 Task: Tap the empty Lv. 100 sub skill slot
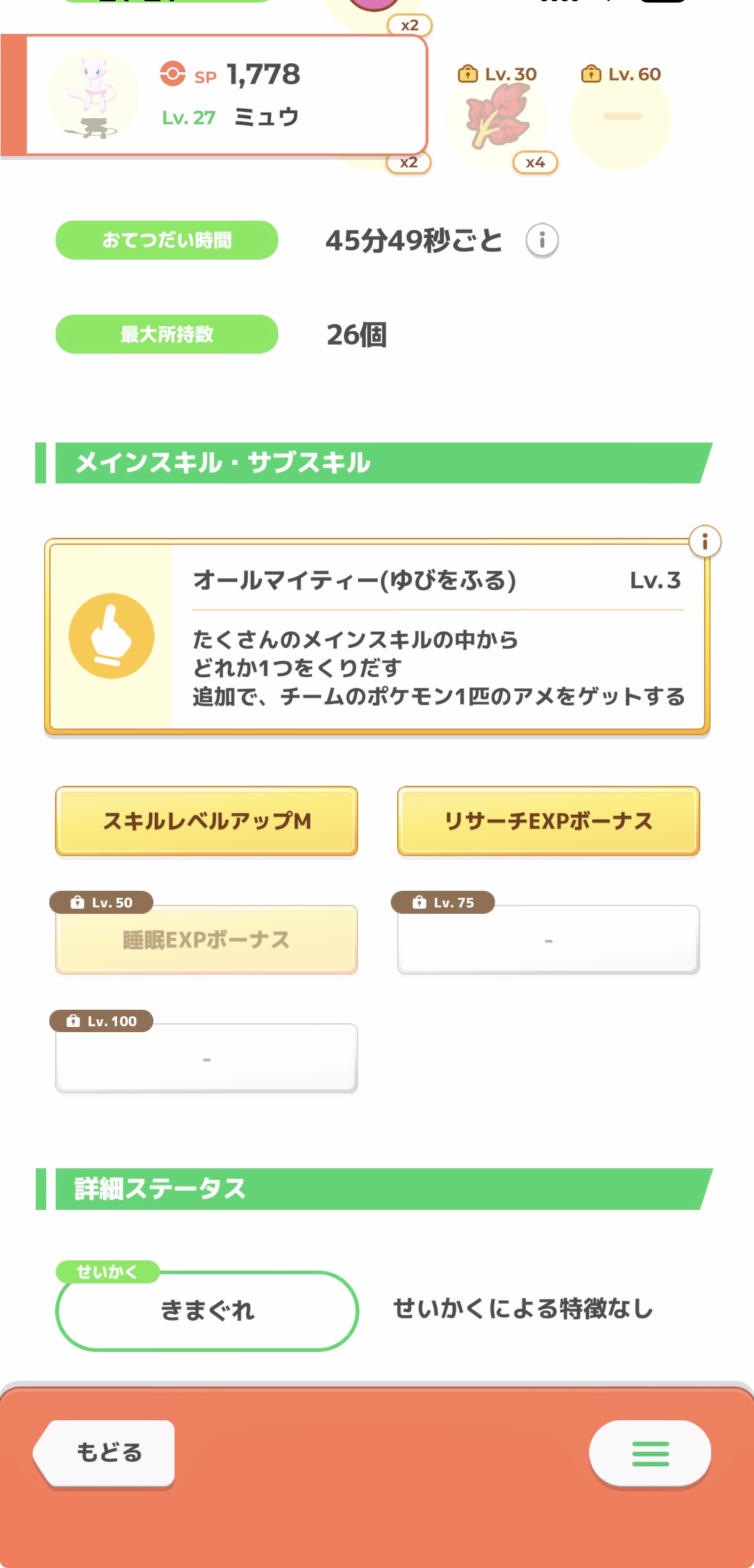click(x=207, y=1058)
